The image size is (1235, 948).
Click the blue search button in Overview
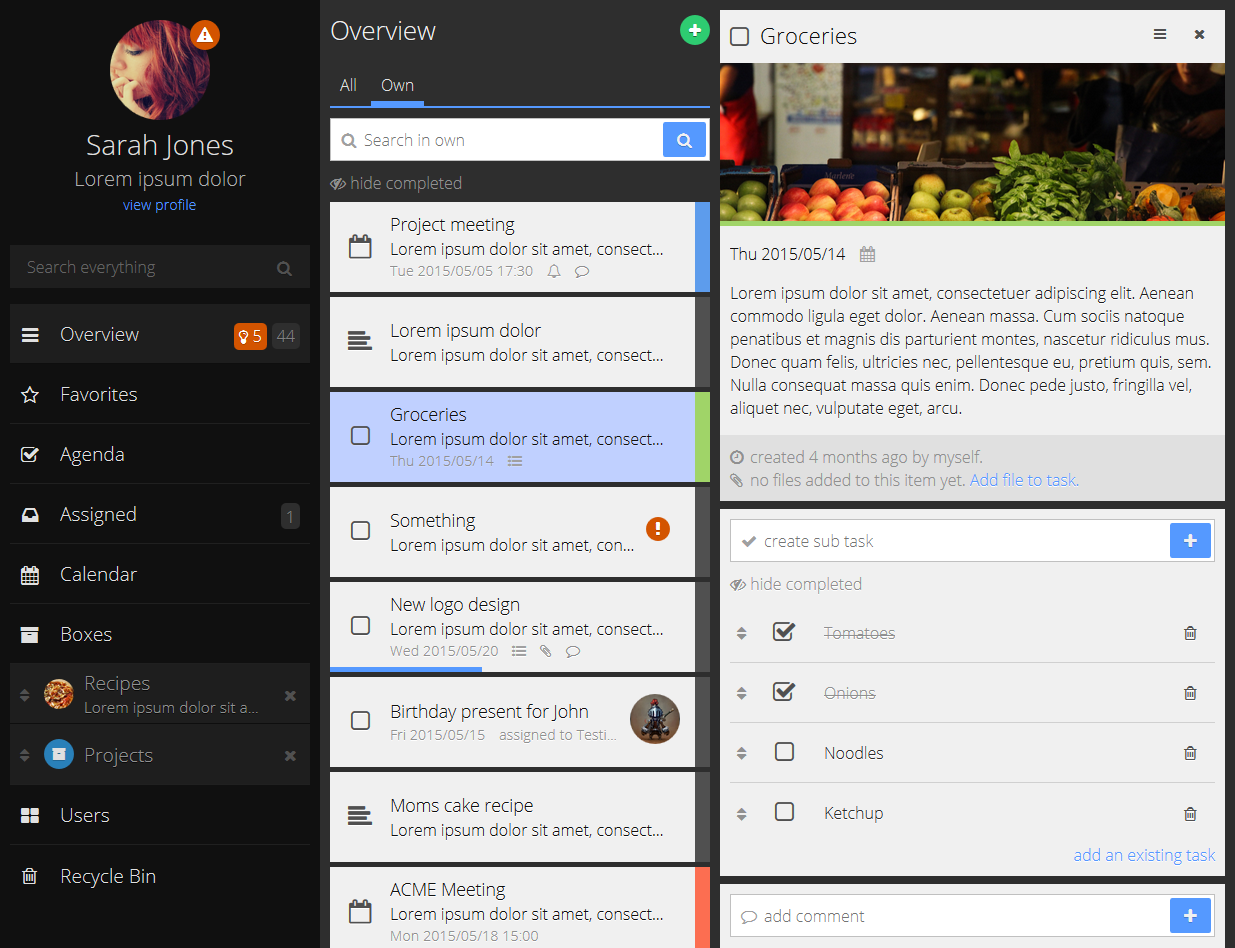[685, 140]
